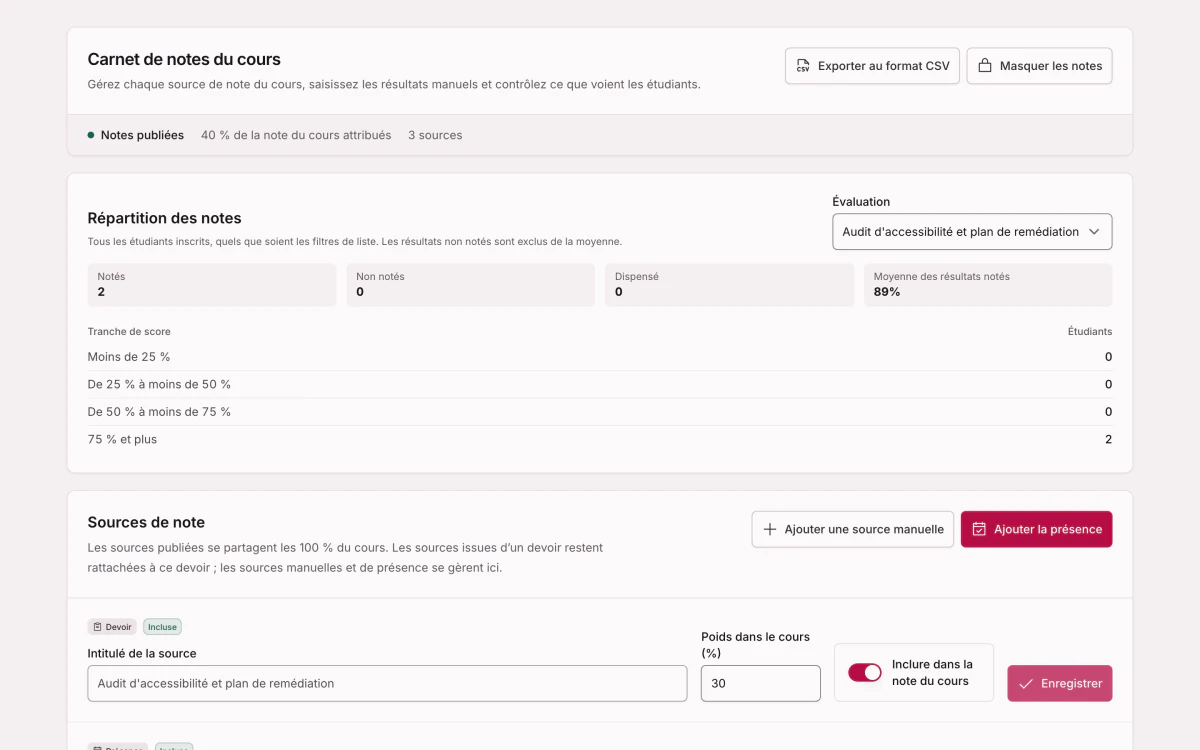Click the Non notés stat card

pos(471,285)
